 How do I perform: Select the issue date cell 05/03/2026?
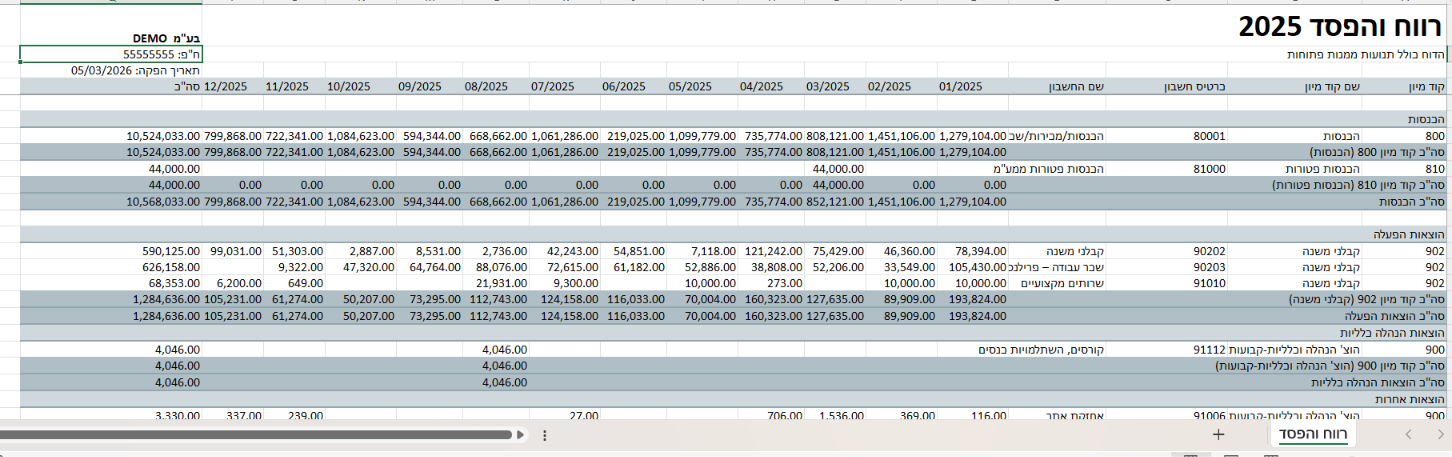111,71
